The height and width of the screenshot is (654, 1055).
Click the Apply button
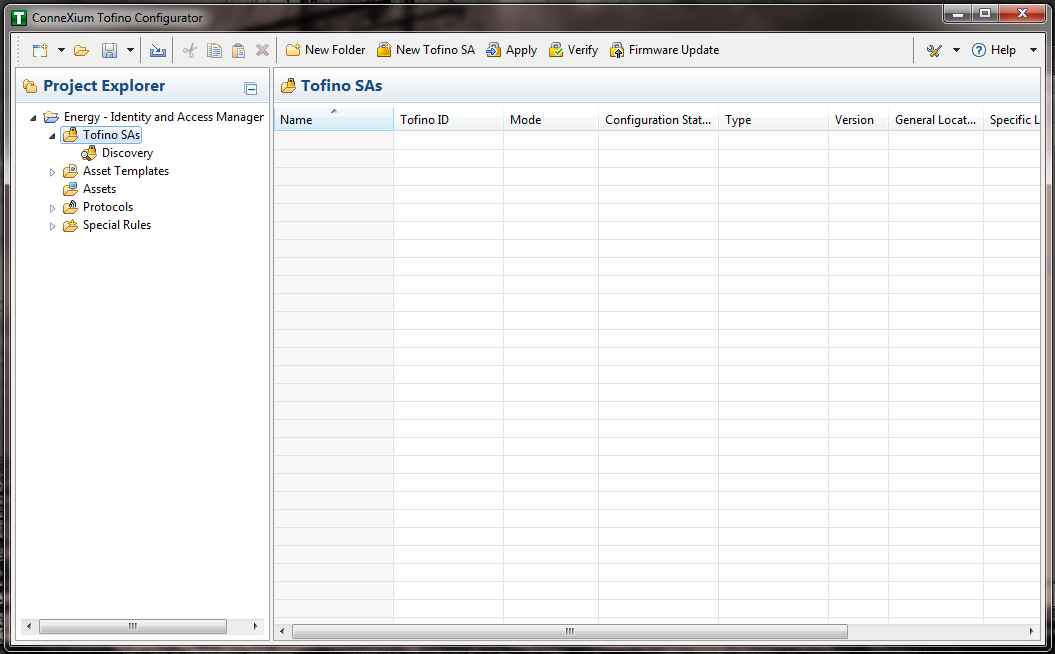pos(511,50)
